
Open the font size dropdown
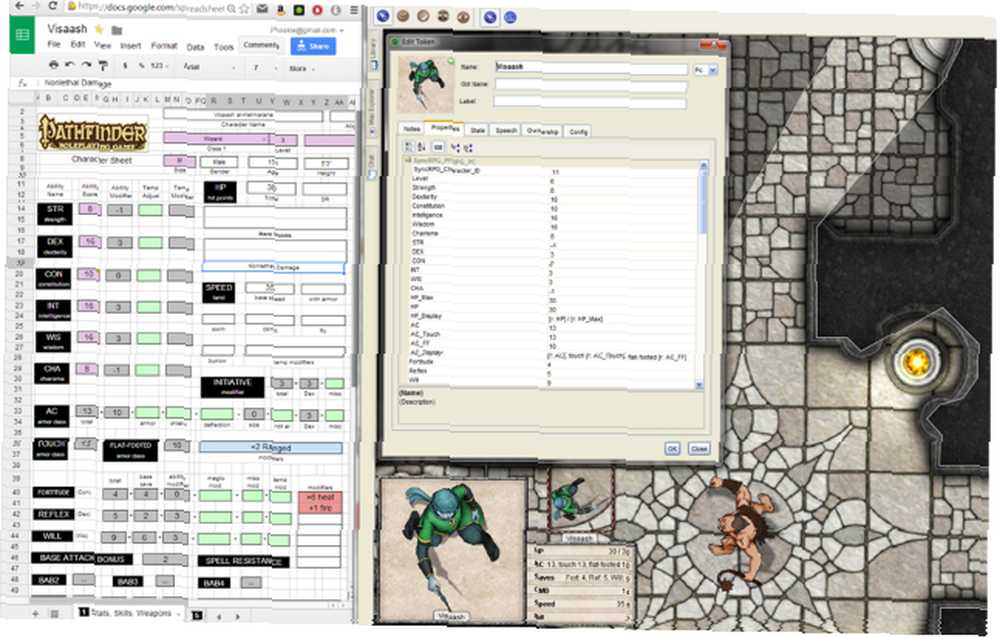tap(265, 68)
